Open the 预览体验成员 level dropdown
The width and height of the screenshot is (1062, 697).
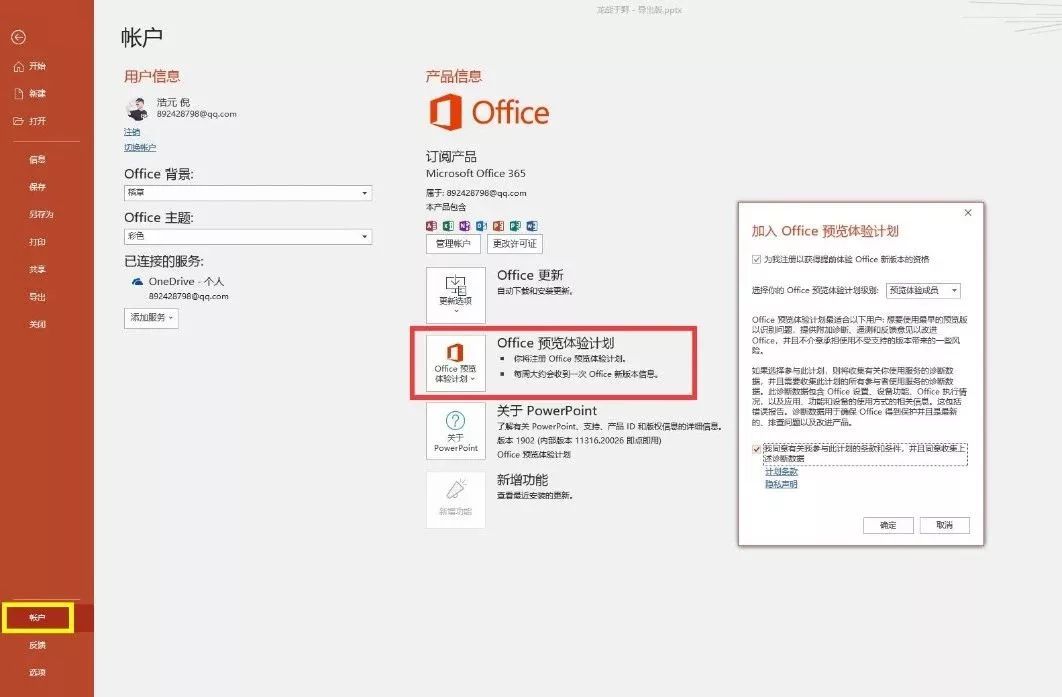tap(923, 291)
